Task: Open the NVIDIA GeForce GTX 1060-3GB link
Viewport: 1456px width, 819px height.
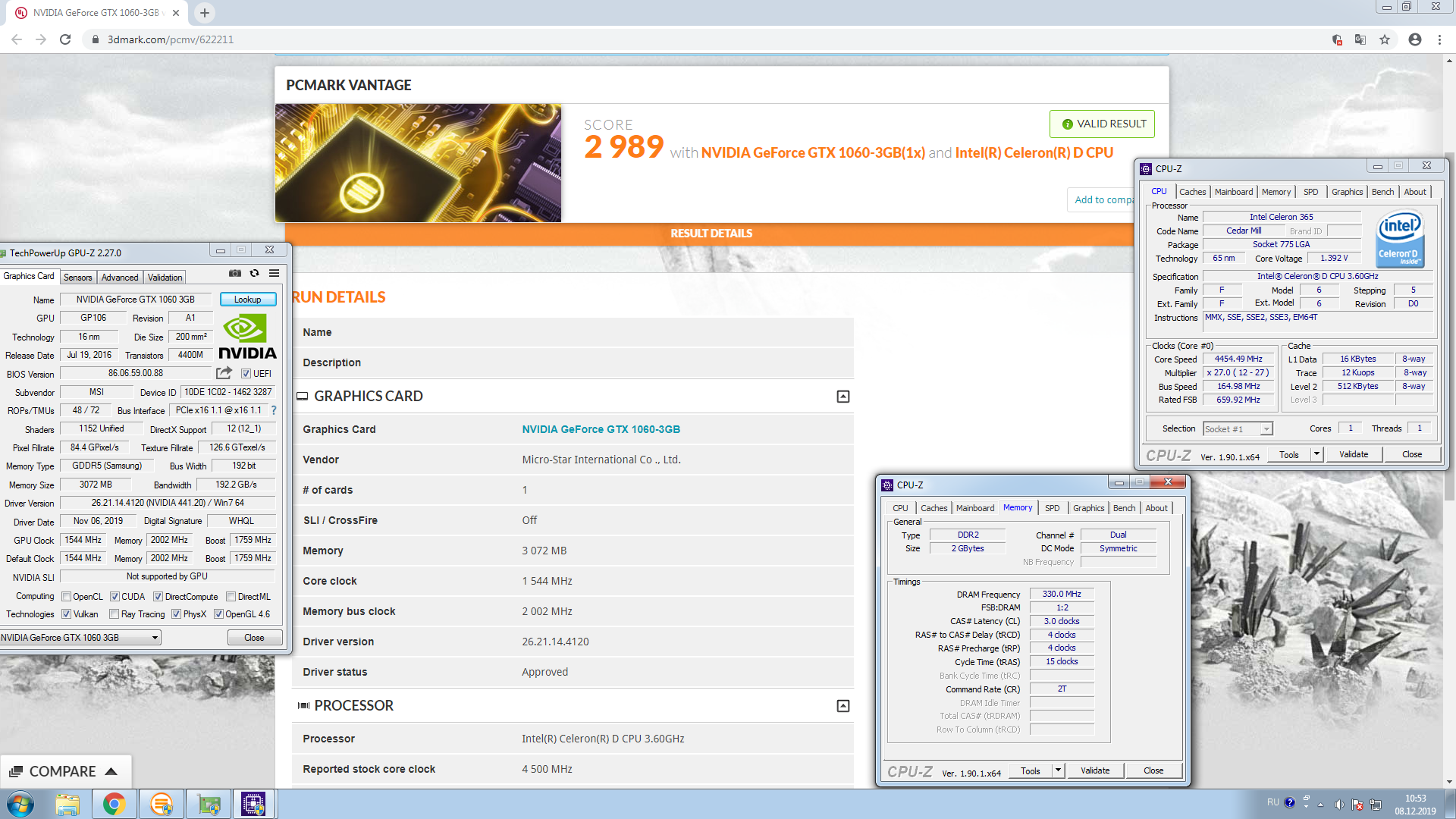Action: pos(601,429)
